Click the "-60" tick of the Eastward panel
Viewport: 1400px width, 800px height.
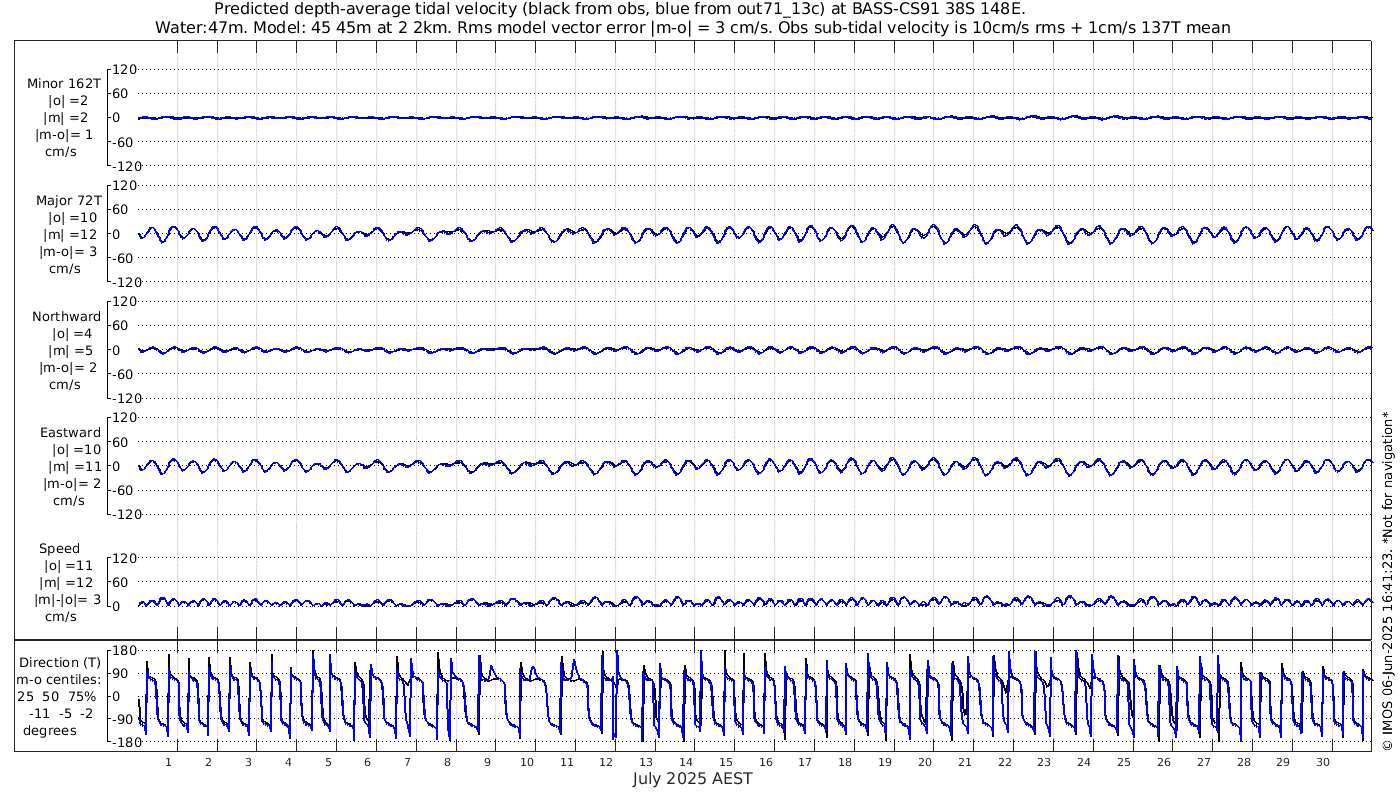tap(124, 490)
